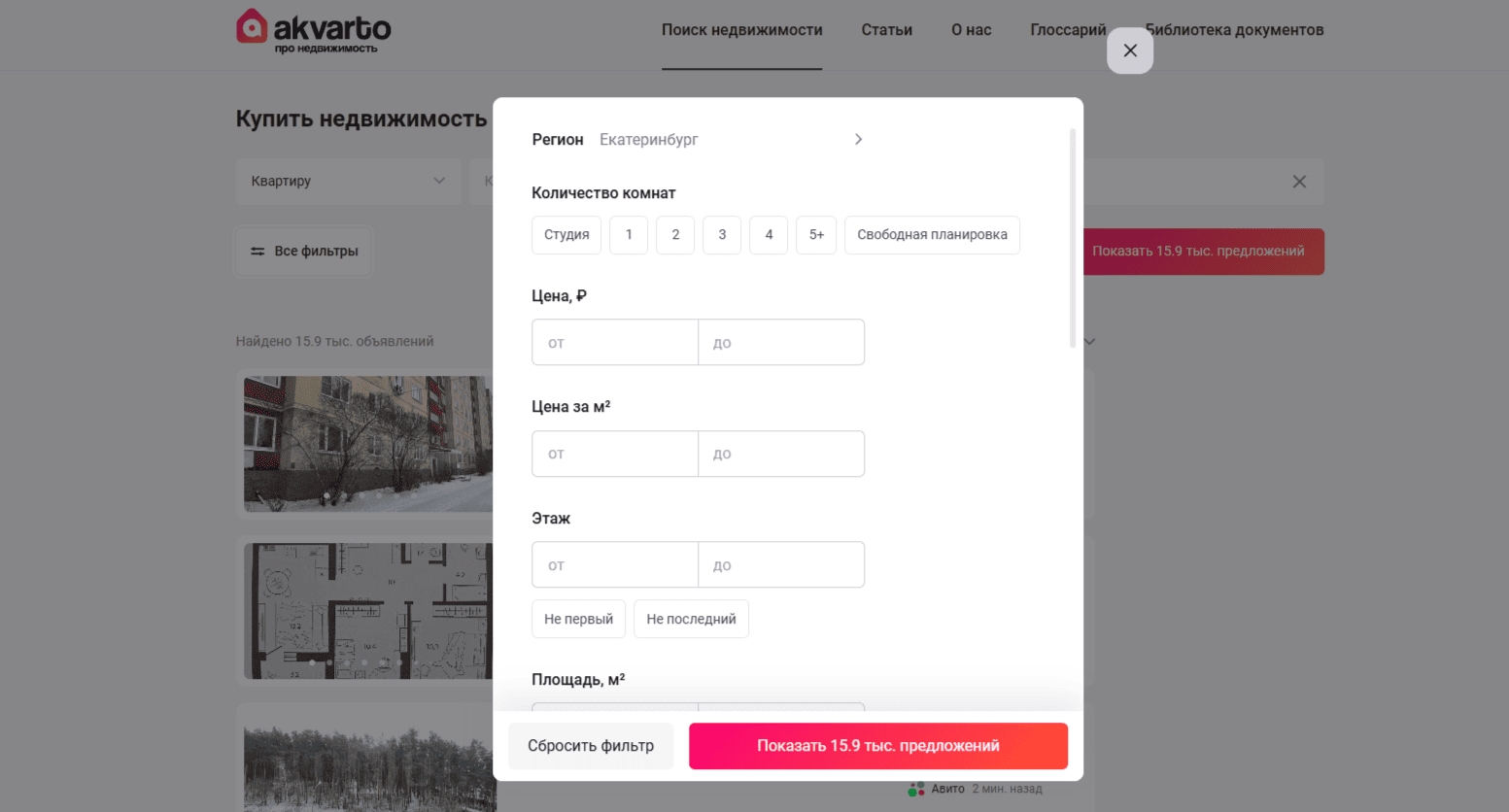The height and width of the screenshot is (812, 1509).
Task: Close the filter dialog with X button
Action: (x=1130, y=51)
